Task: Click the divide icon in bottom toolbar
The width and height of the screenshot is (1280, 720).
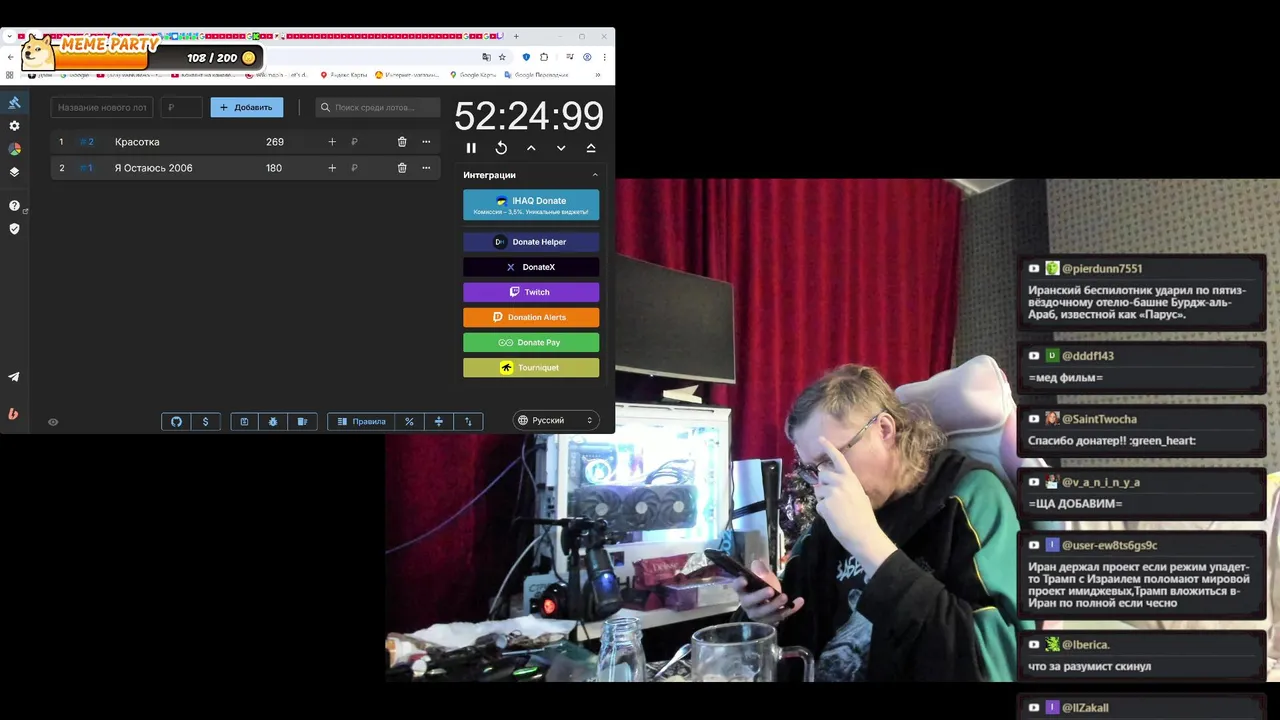Action: pos(438,422)
